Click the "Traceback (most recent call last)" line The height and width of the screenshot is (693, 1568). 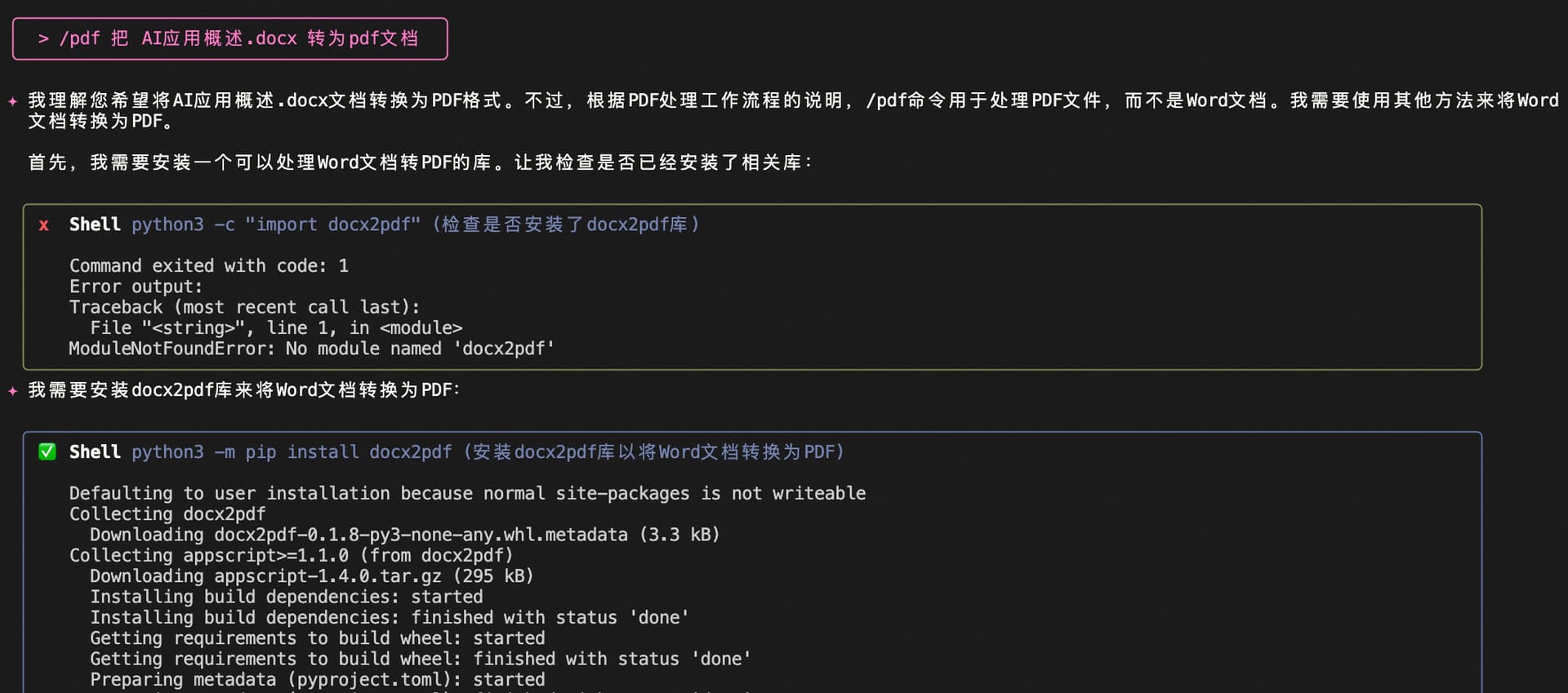click(244, 308)
